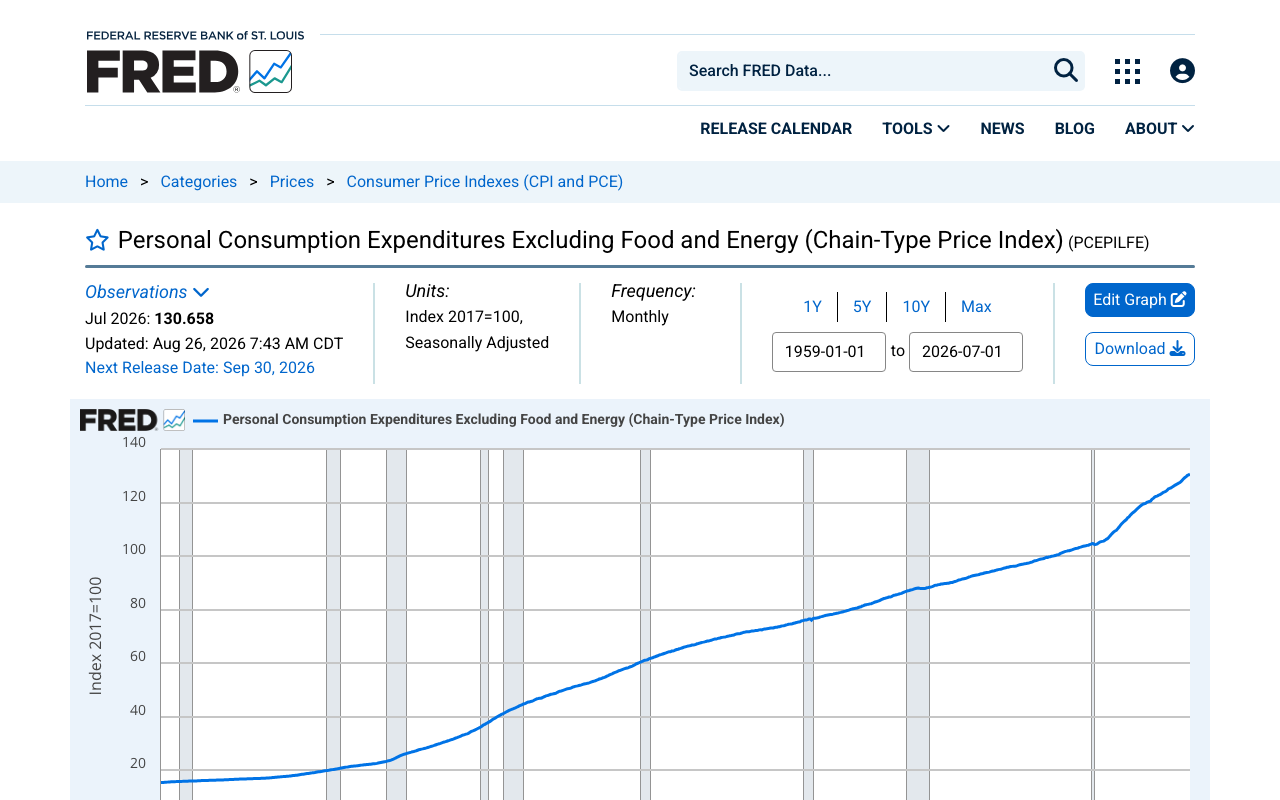Viewport: 1280px width, 800px height.
Task: Click the Updated: Aug 26, 2026 text
Action: [214, 344]
